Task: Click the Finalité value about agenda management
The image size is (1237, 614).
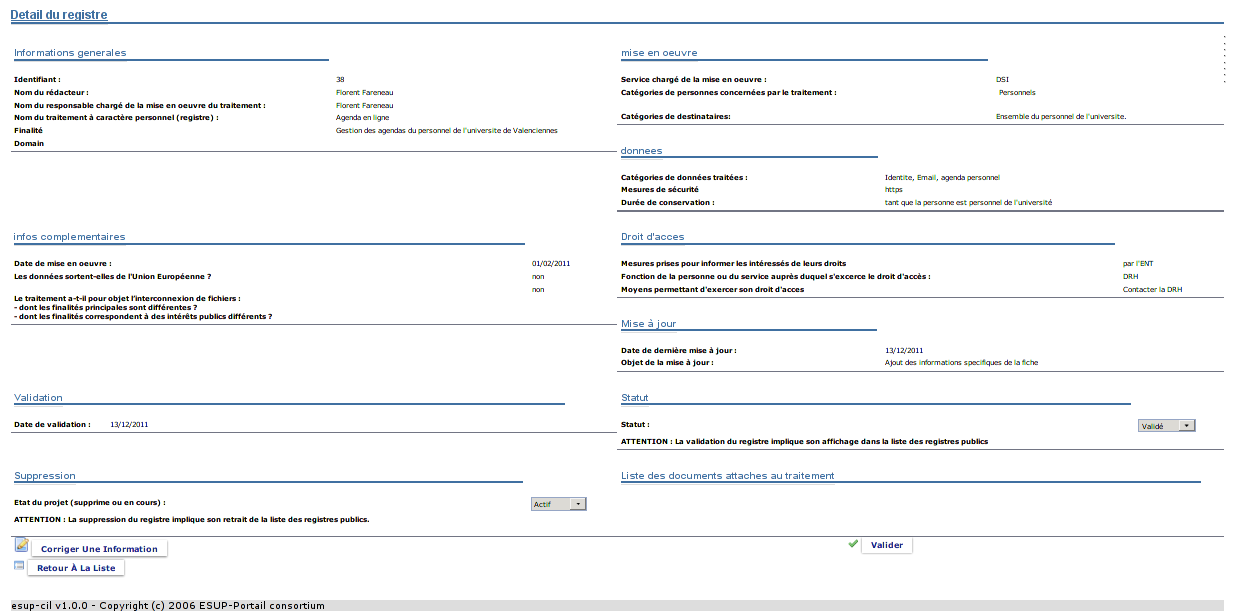Action: pos(446,130)
